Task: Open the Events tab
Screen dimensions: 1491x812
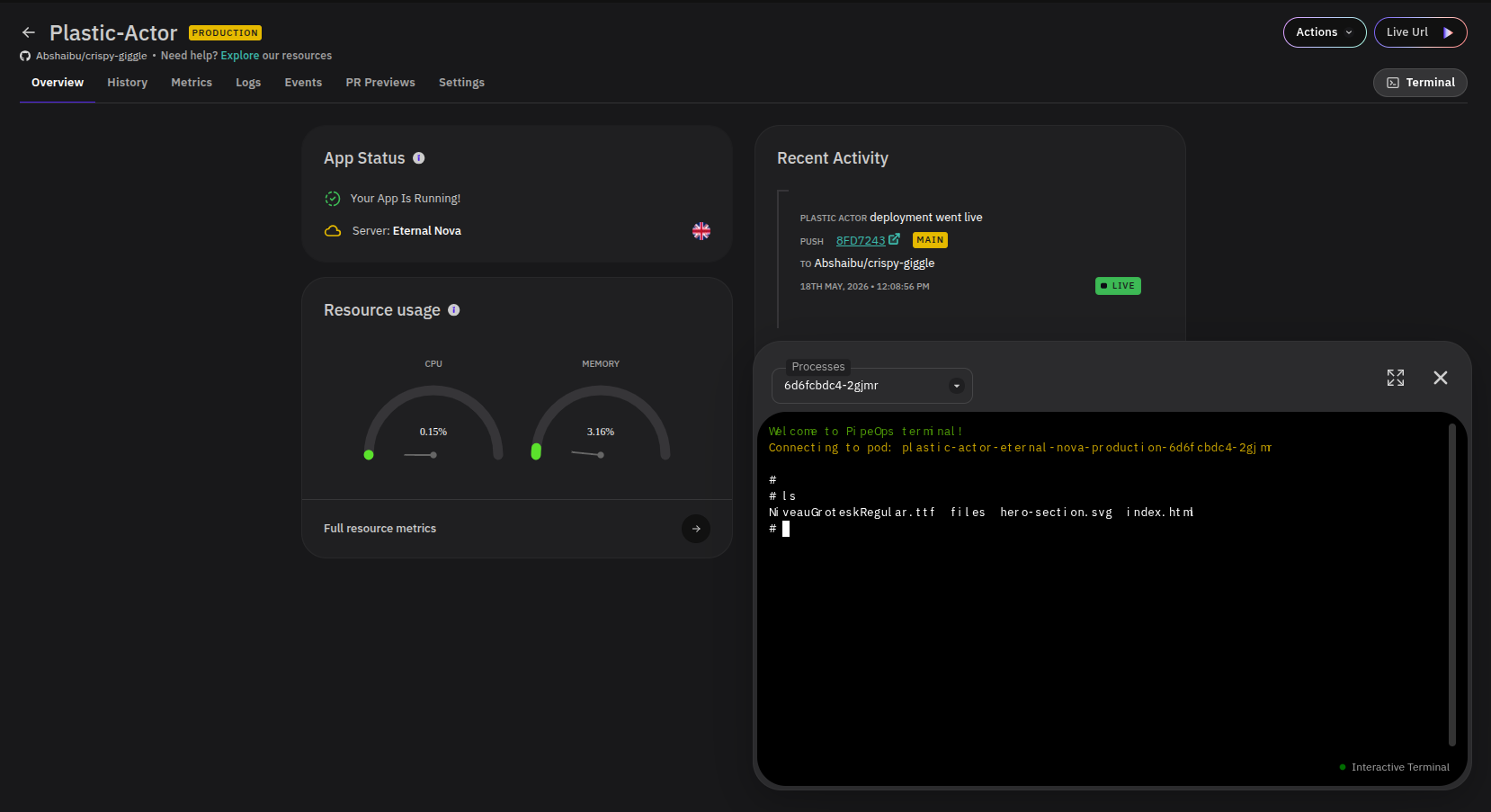Action: tap(303, 83)
